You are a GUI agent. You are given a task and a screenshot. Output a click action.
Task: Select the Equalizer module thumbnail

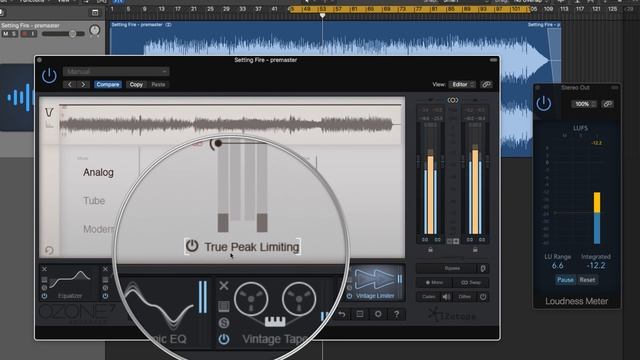point(70,282)
